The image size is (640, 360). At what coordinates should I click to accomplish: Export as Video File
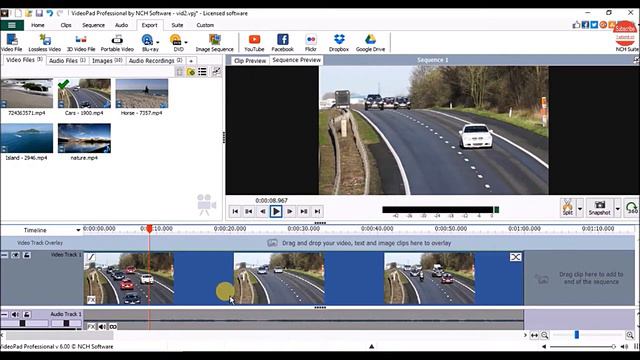point(11,42)
